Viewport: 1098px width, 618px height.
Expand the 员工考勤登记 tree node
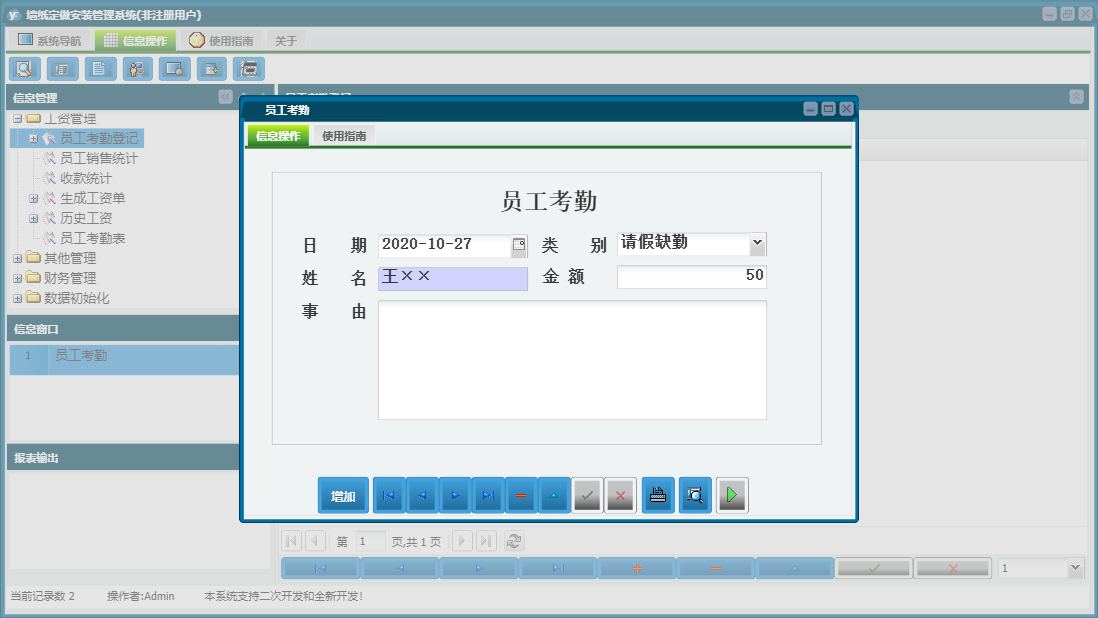[33, 139]
